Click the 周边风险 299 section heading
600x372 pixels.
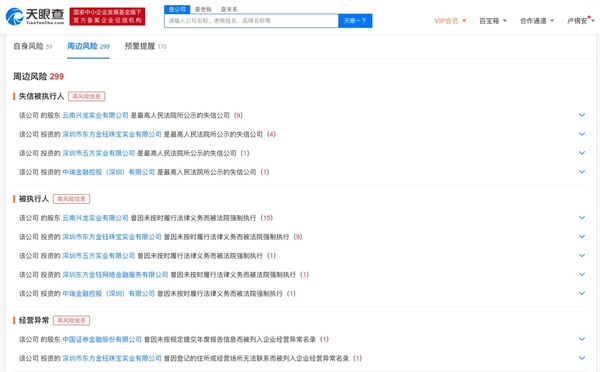(38, 77)
